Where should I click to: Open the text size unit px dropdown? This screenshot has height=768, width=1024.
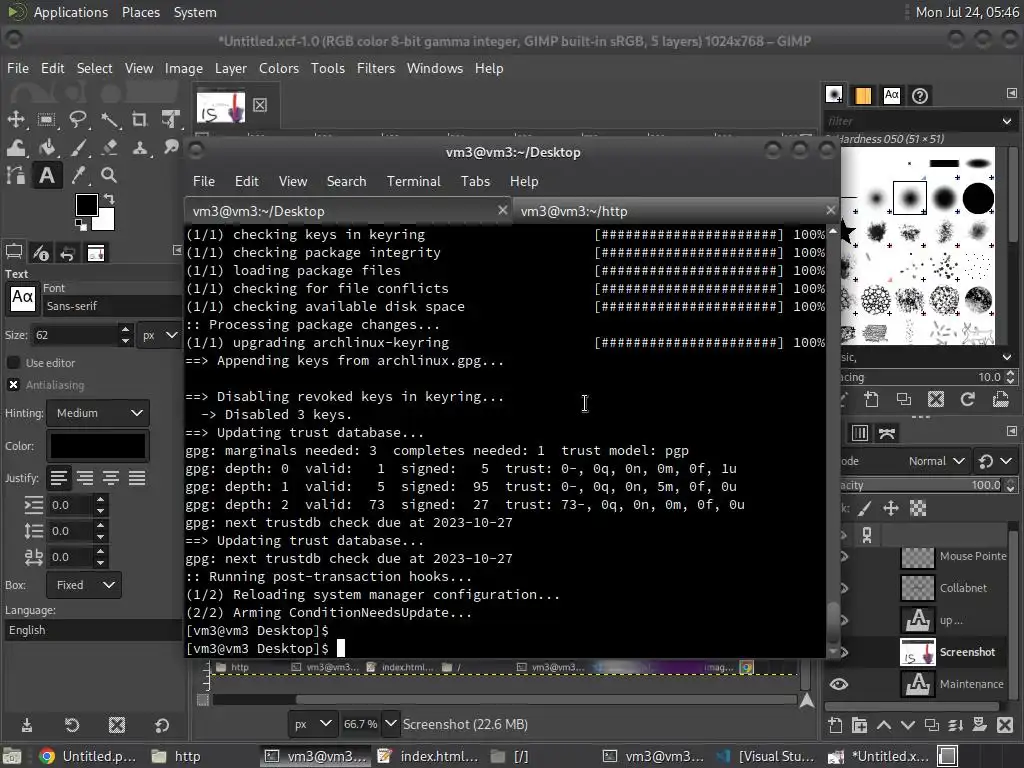[x=159, y=335]
